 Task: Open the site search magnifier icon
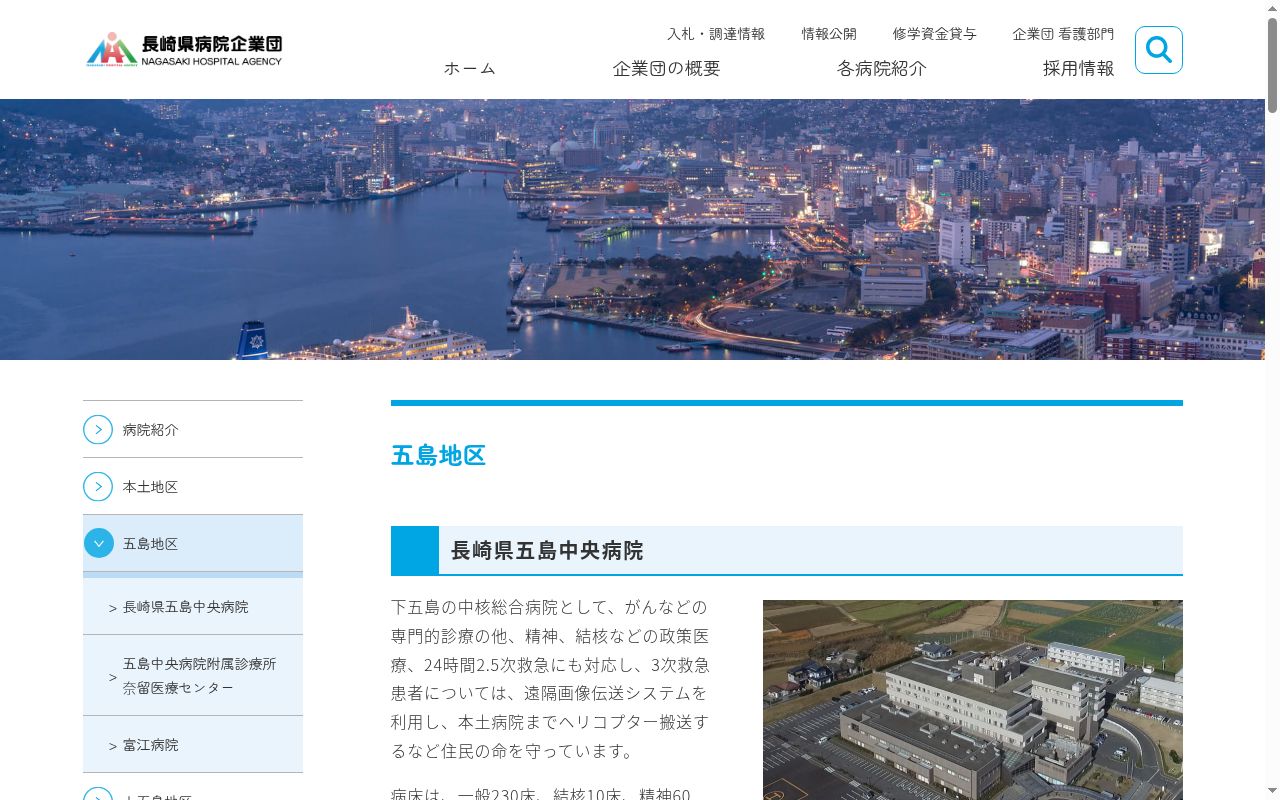coord(1159,50)
